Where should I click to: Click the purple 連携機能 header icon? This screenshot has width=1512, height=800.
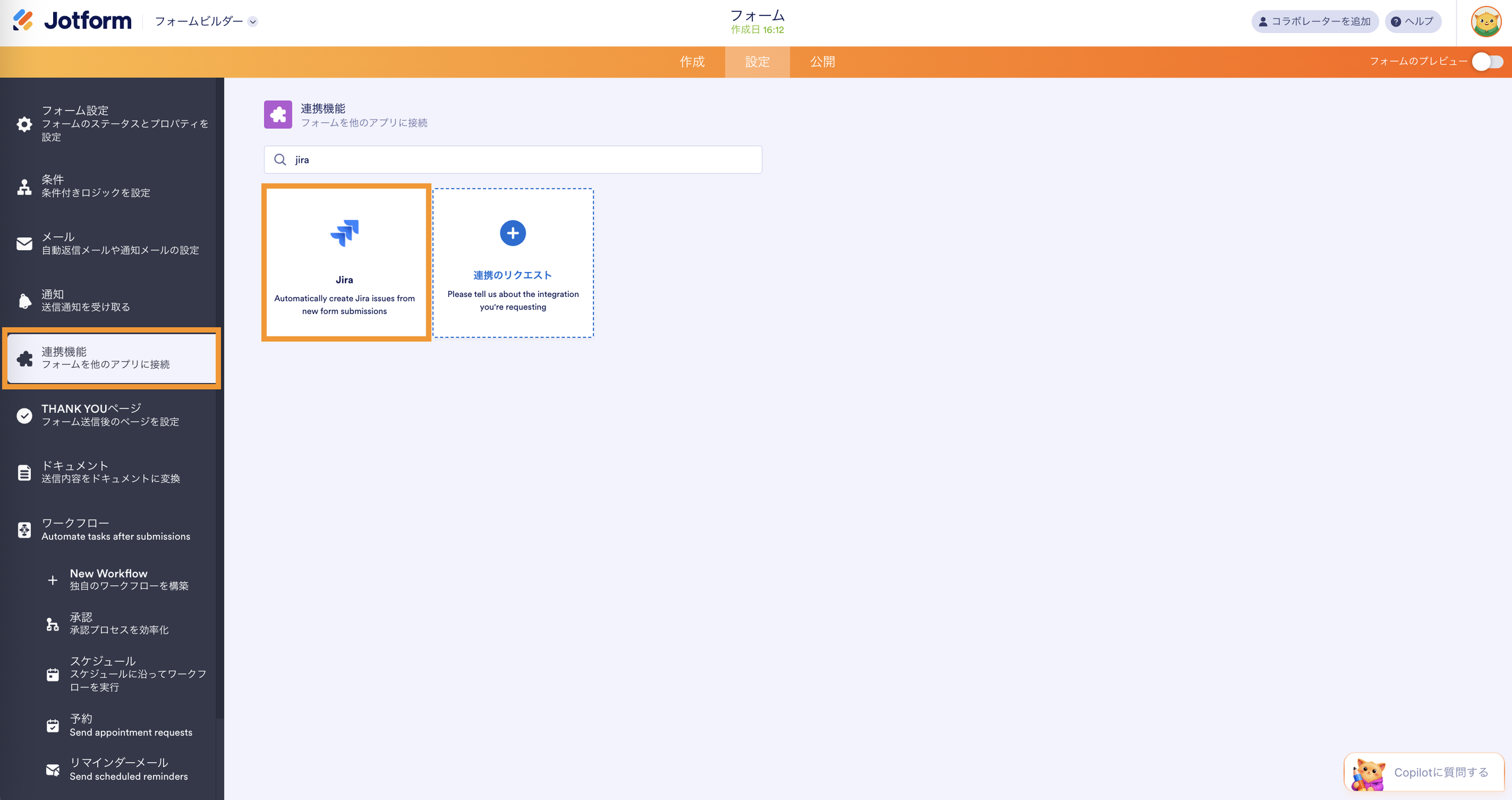278,115
